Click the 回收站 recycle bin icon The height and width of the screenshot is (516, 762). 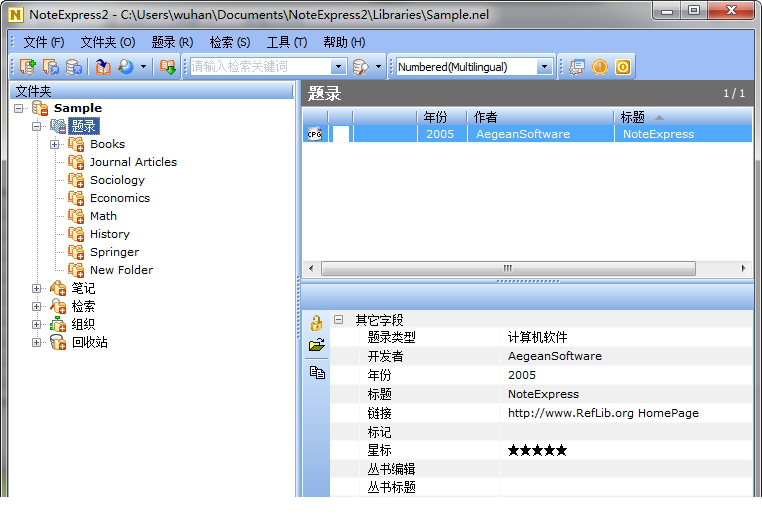58,342
